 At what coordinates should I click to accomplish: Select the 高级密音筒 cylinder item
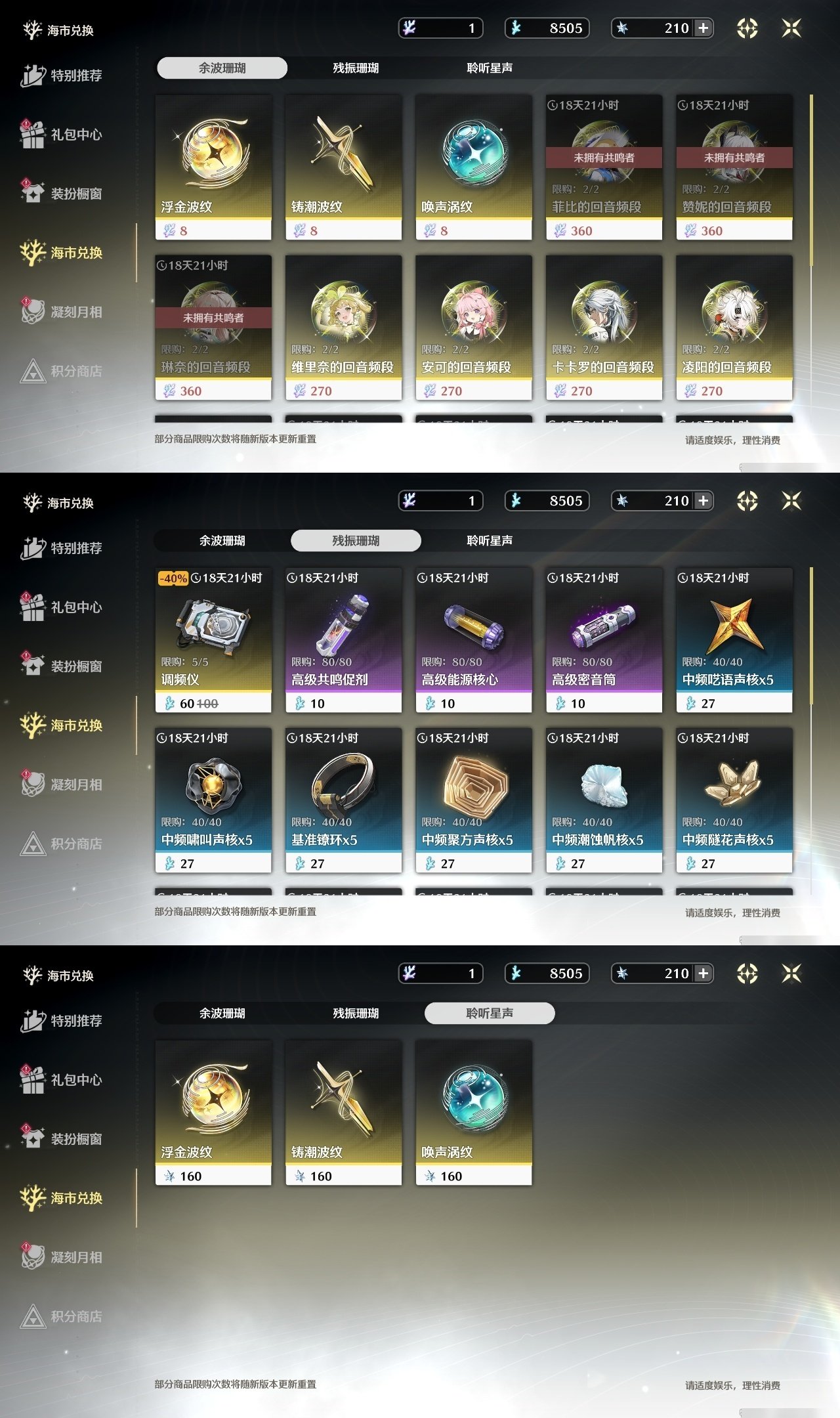(604, 640)
